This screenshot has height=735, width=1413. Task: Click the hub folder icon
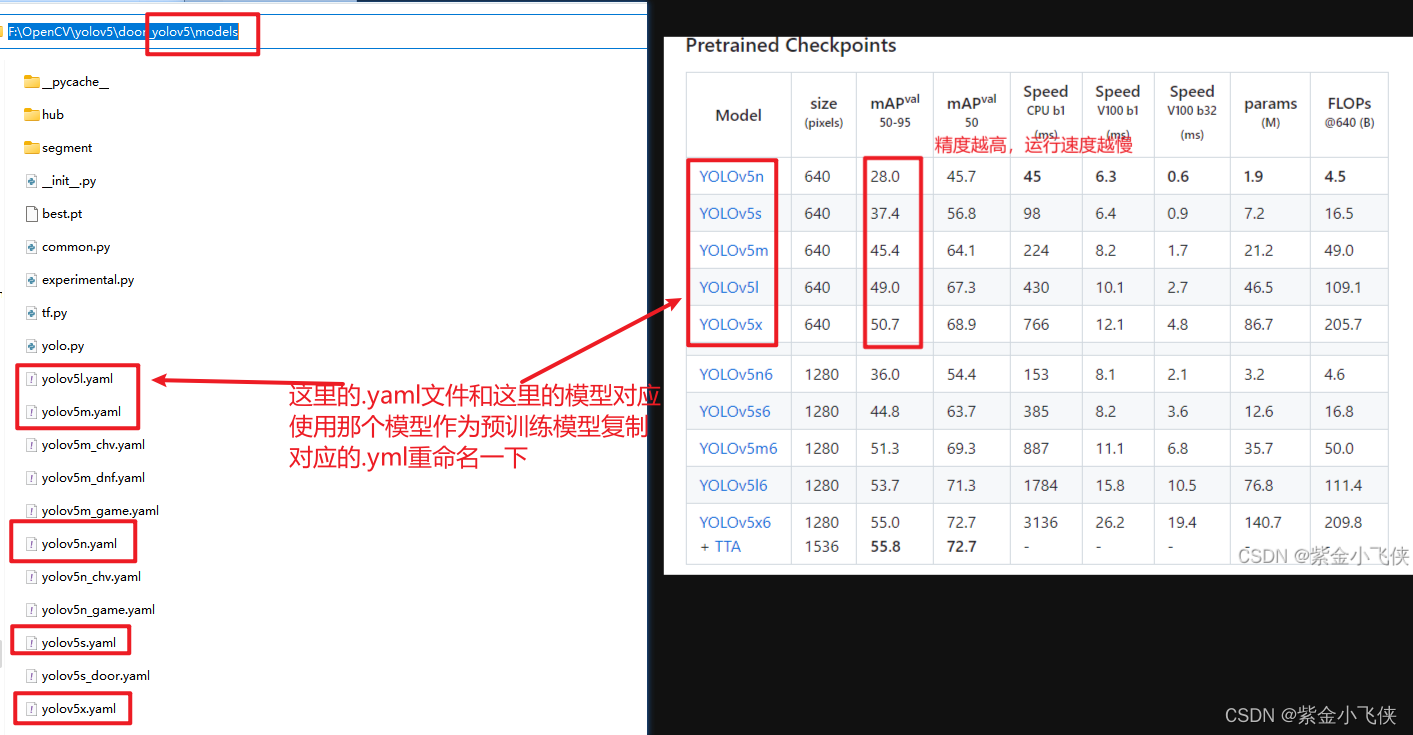(x=31, y=115)
